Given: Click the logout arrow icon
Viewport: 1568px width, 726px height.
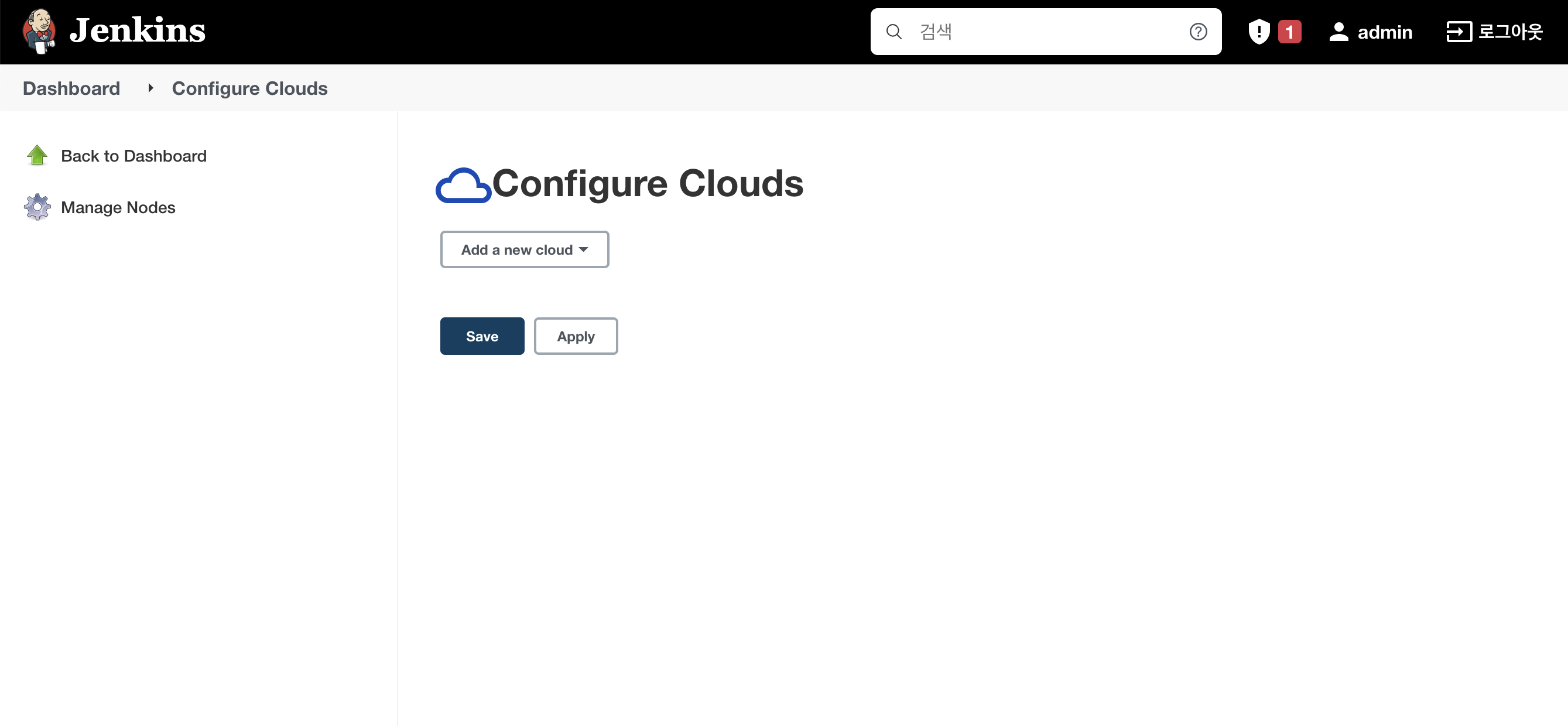Looking at the screenshot, I should [1459, 32].
